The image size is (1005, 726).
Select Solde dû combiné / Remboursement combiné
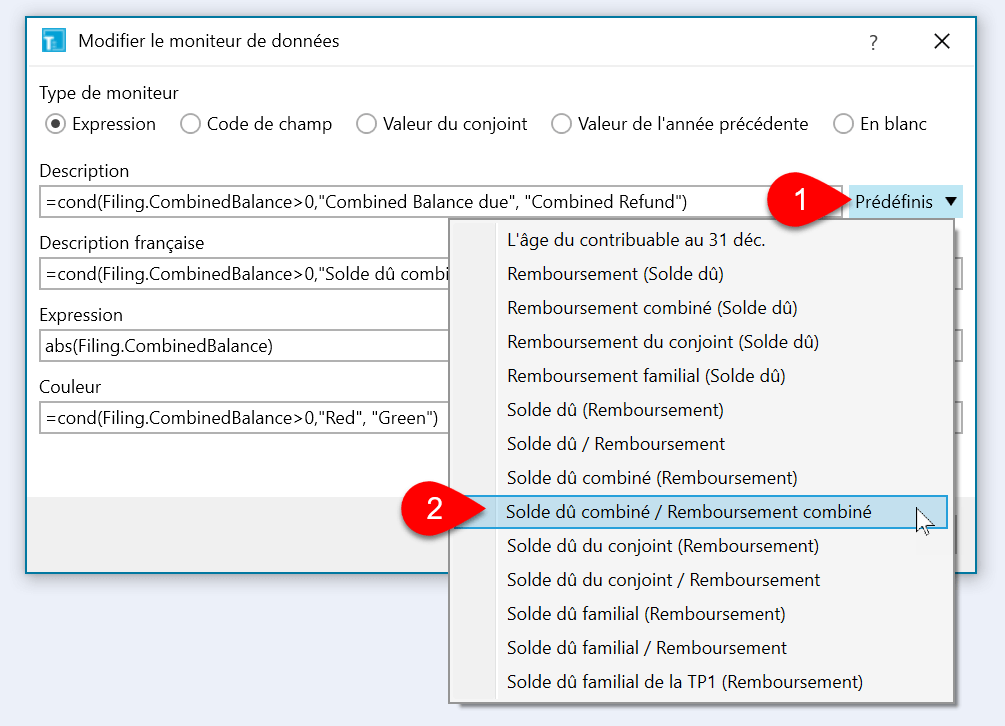pyautogui.click(x=701, y=512)
